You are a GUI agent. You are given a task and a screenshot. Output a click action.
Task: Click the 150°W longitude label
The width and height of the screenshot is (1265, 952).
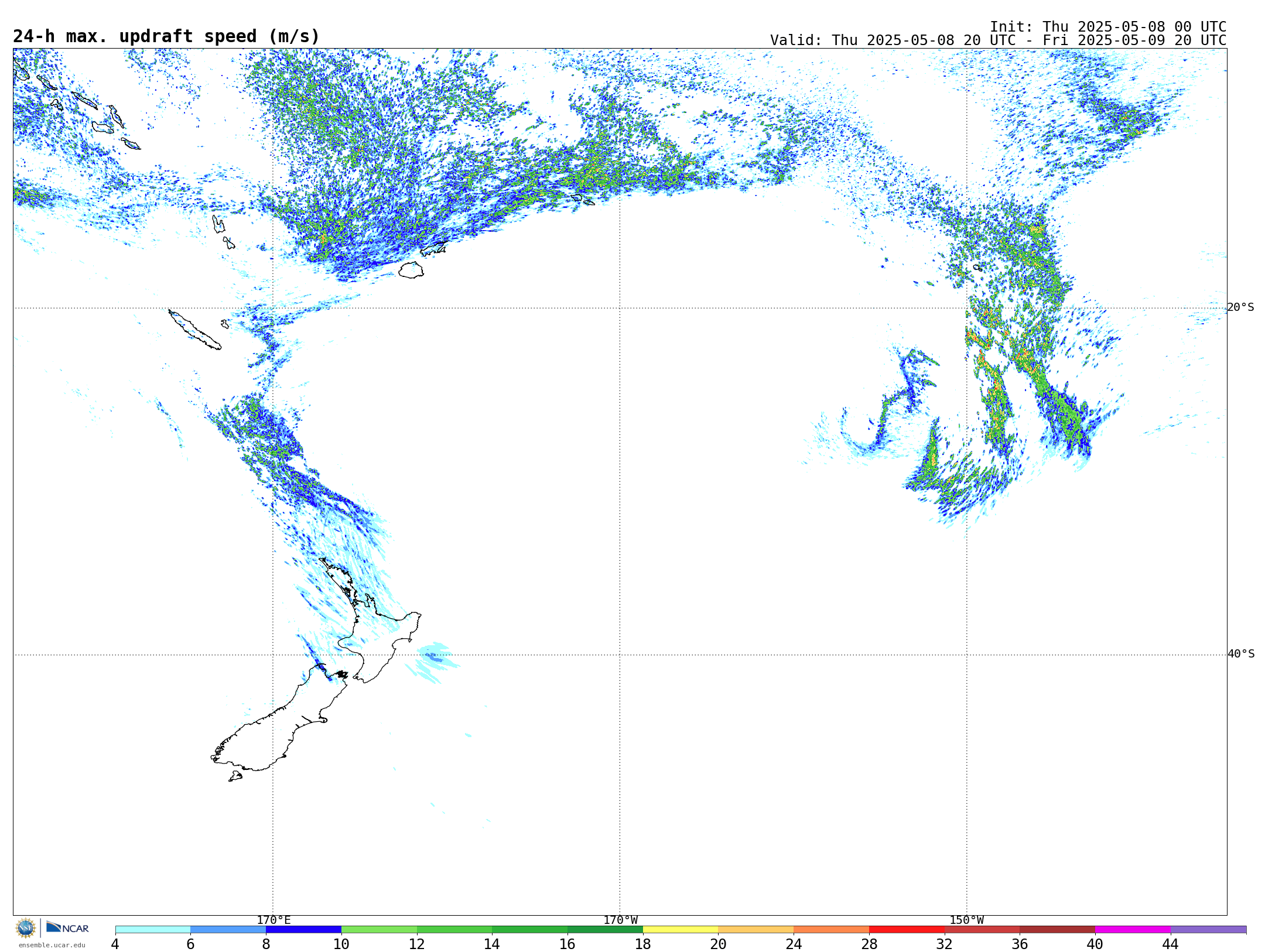click(967, 920)
